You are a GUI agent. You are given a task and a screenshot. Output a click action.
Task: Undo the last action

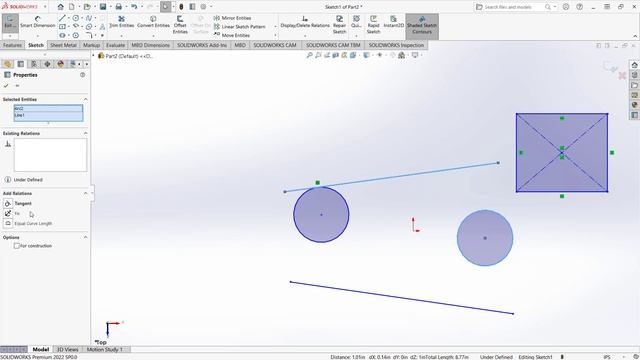coord(134,7)
